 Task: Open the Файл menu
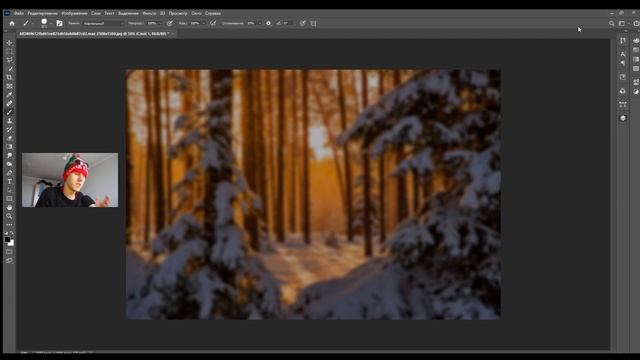[19, 13]
